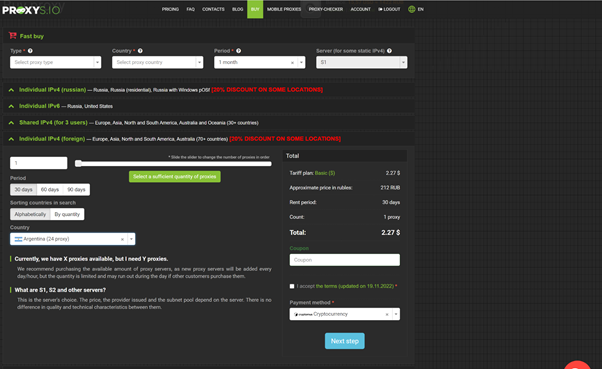Viewport: 602px width, 369px height.
Task: Click the Proxys.io logo
Action: (31, 10)
